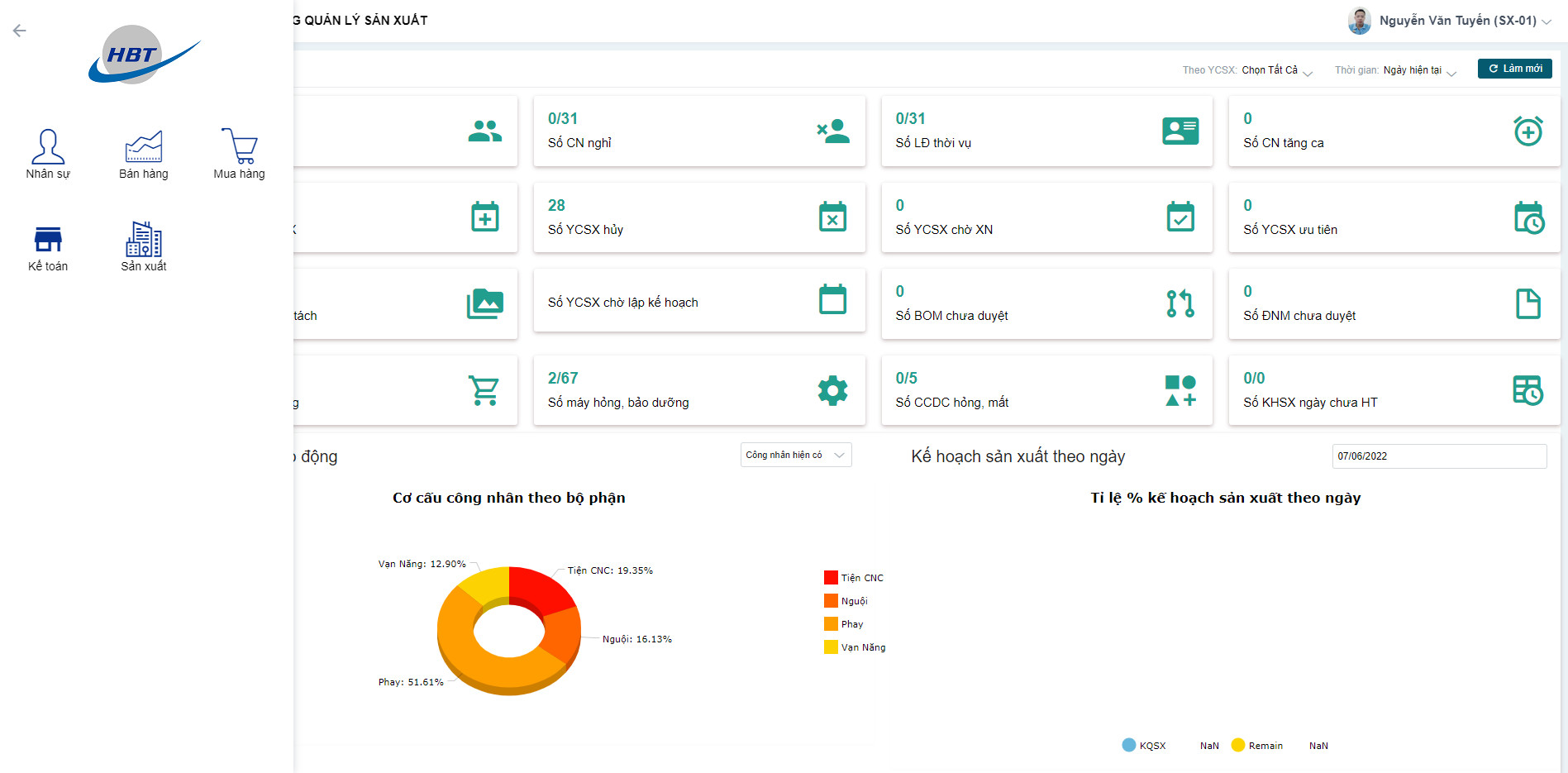Click the calendar icon on YCSX chờ lập kế hoạch
The image size is (1568, 773).
[832, 301]
